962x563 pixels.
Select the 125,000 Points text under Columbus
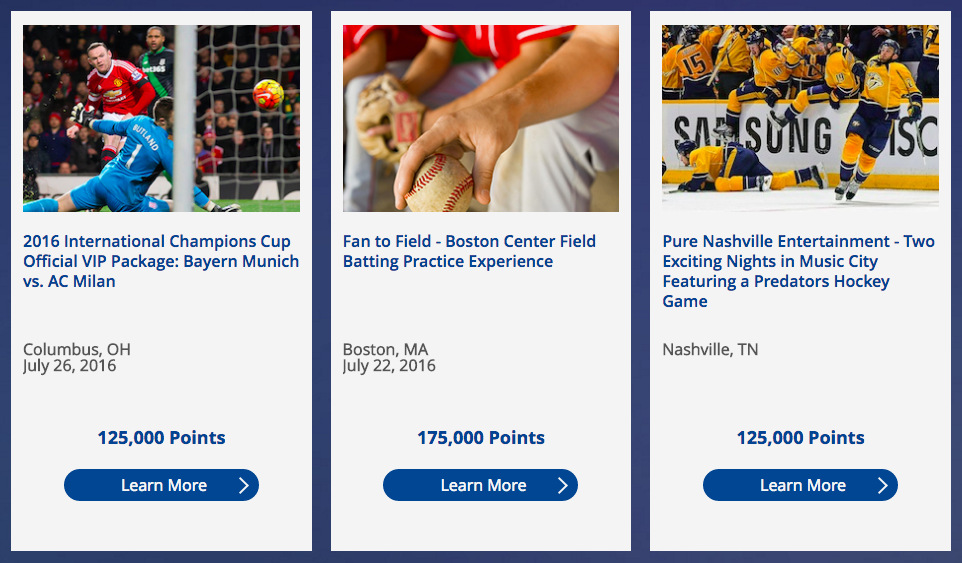161,438
